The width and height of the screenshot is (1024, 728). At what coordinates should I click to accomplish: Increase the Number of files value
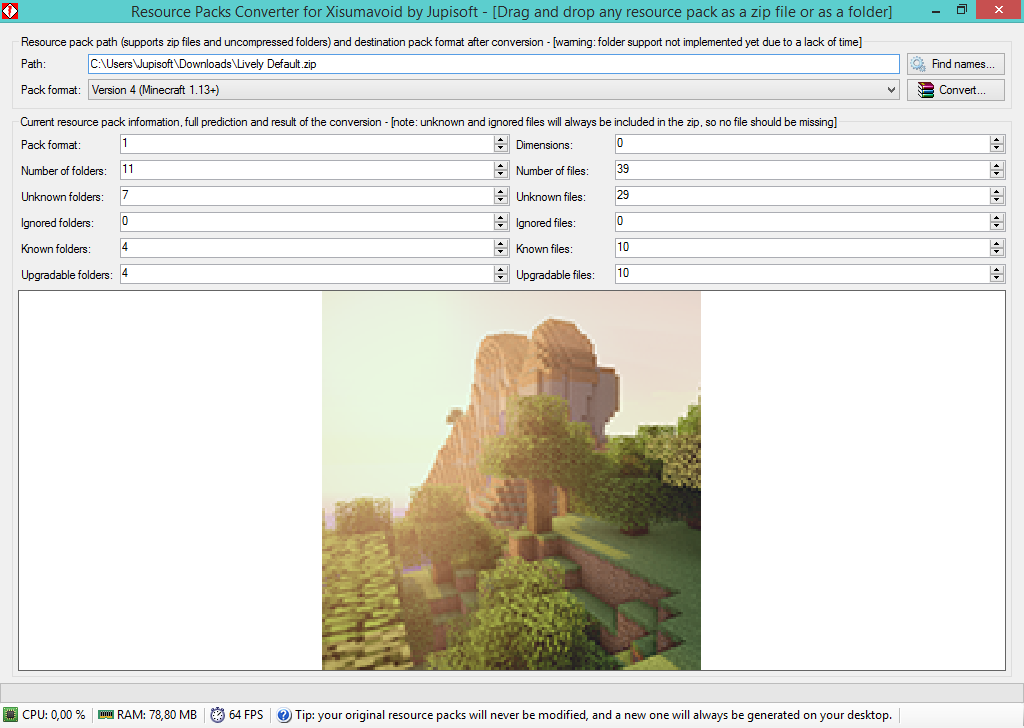pos(997,166)
